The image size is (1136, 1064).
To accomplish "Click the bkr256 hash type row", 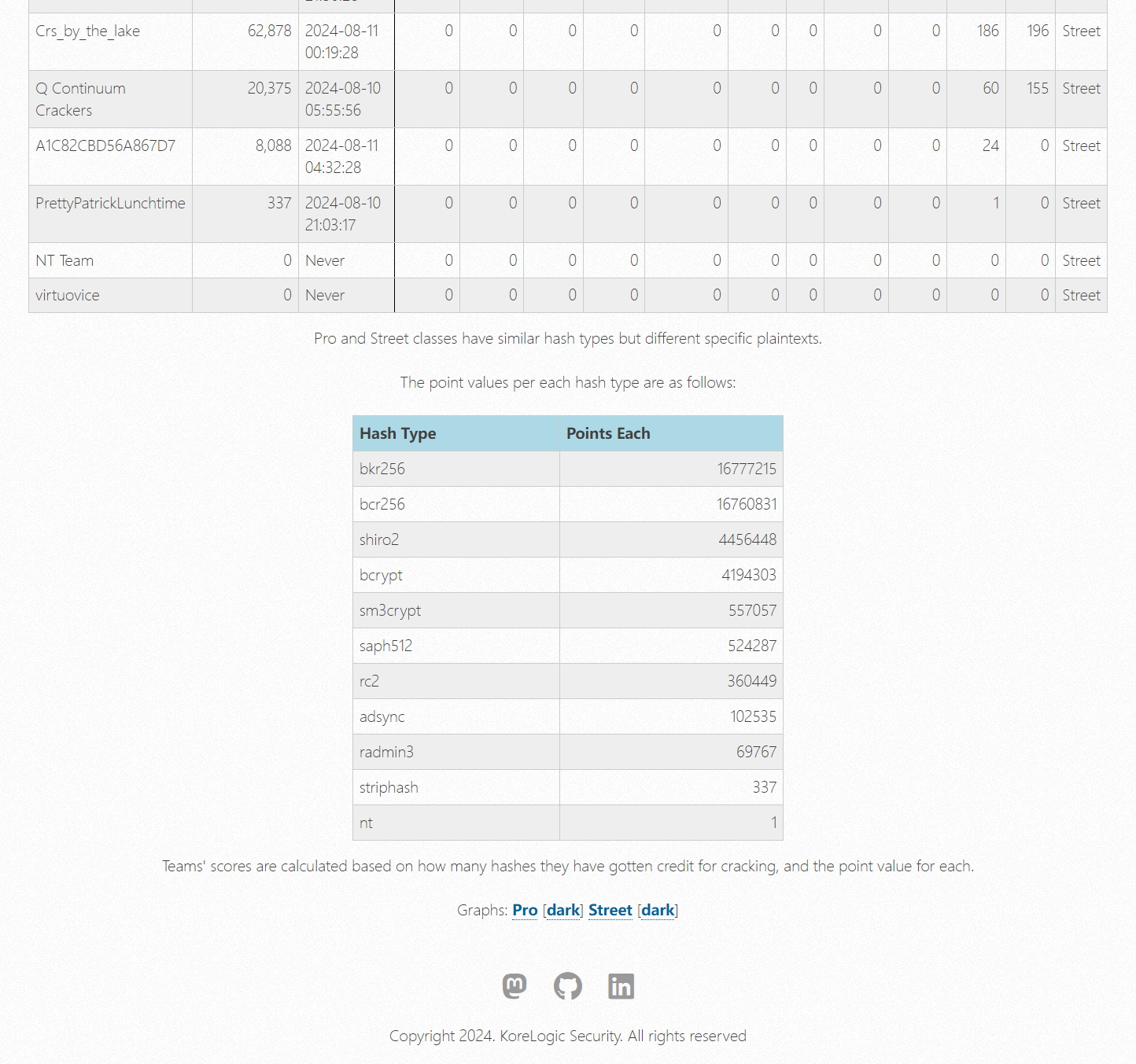I will coord(382,469).
